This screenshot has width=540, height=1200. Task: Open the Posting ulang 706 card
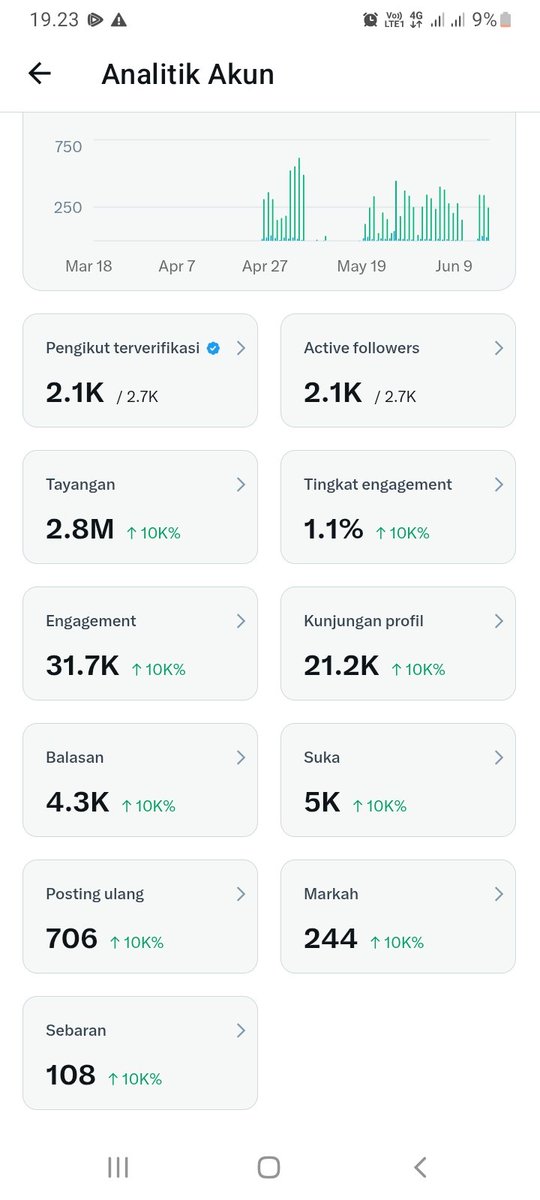point(140,916)
